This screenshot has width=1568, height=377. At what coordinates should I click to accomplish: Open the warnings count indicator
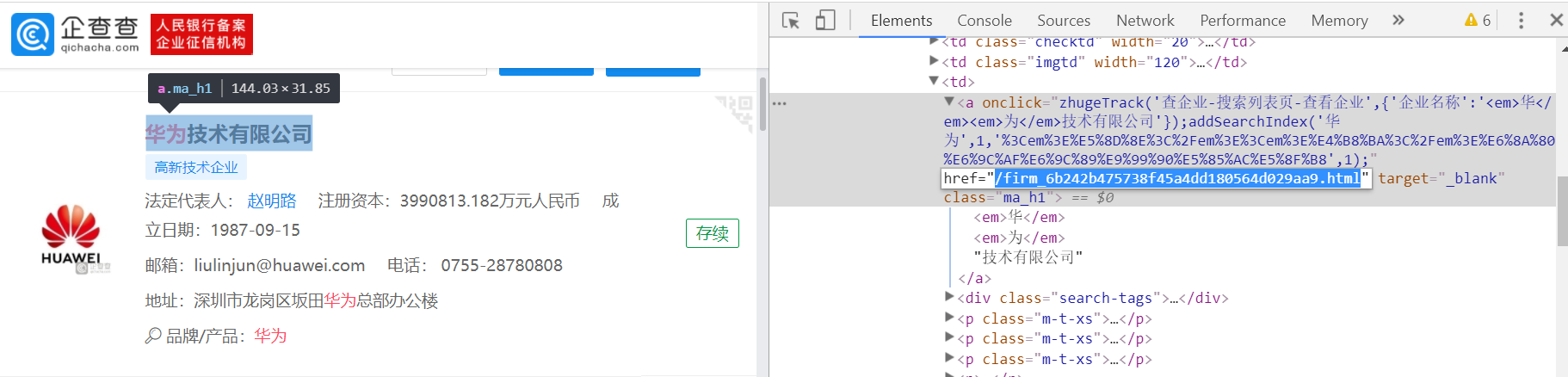coord(1478,20)
